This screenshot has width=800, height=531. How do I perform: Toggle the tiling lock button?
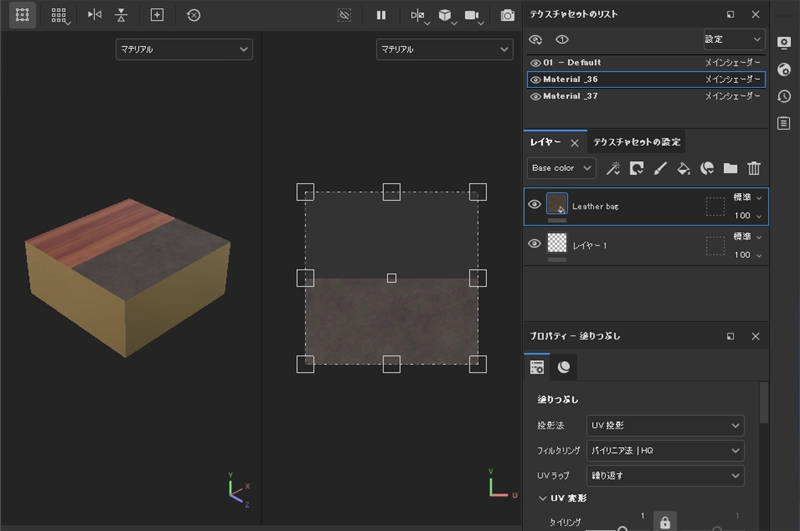pos(665,522)
